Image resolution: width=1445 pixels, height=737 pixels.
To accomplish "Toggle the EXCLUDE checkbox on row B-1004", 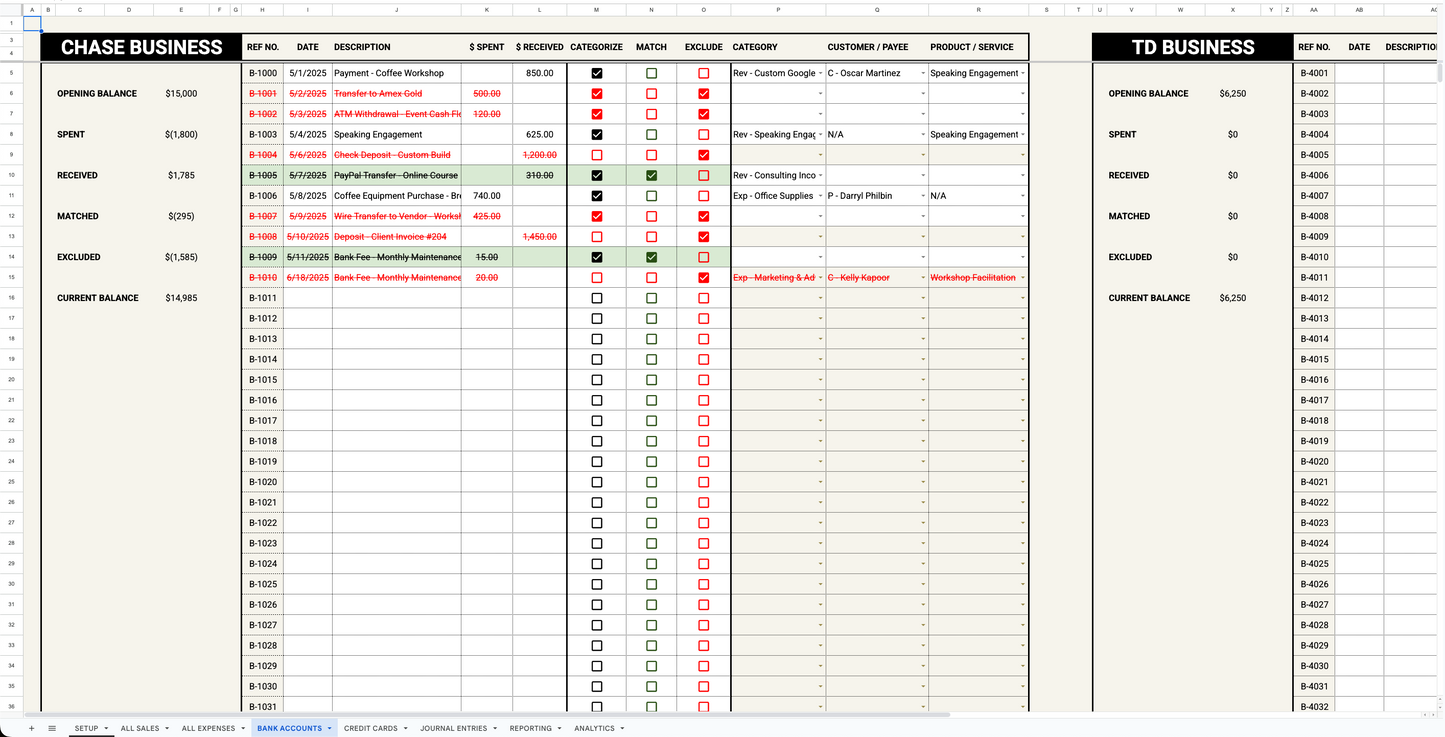I will [x=703, y=154].
